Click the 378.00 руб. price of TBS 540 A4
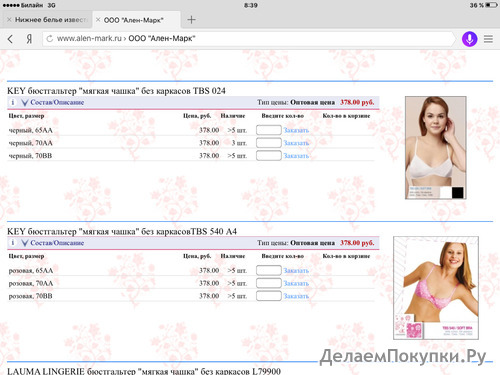500x375 pixels. coord(357,243)
